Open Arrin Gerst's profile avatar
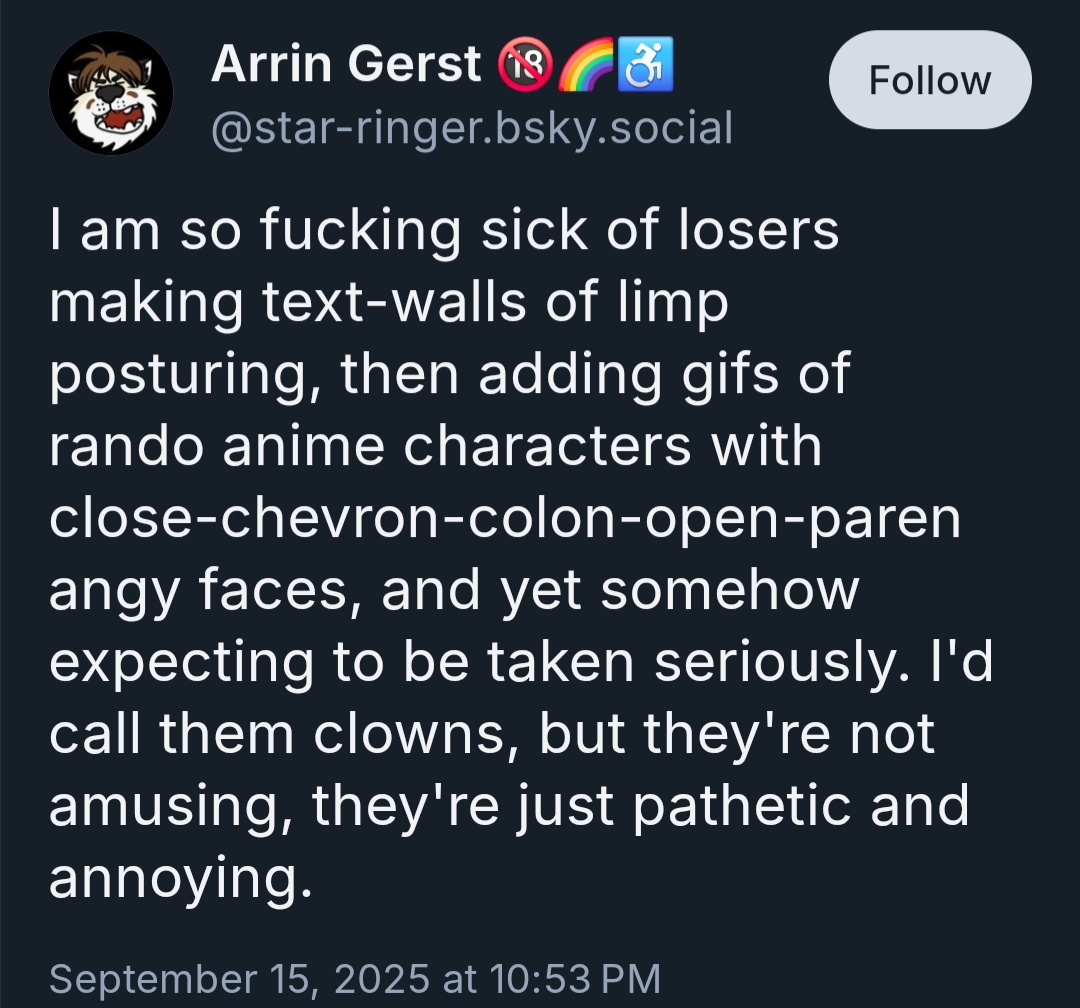 coord(111,93)
